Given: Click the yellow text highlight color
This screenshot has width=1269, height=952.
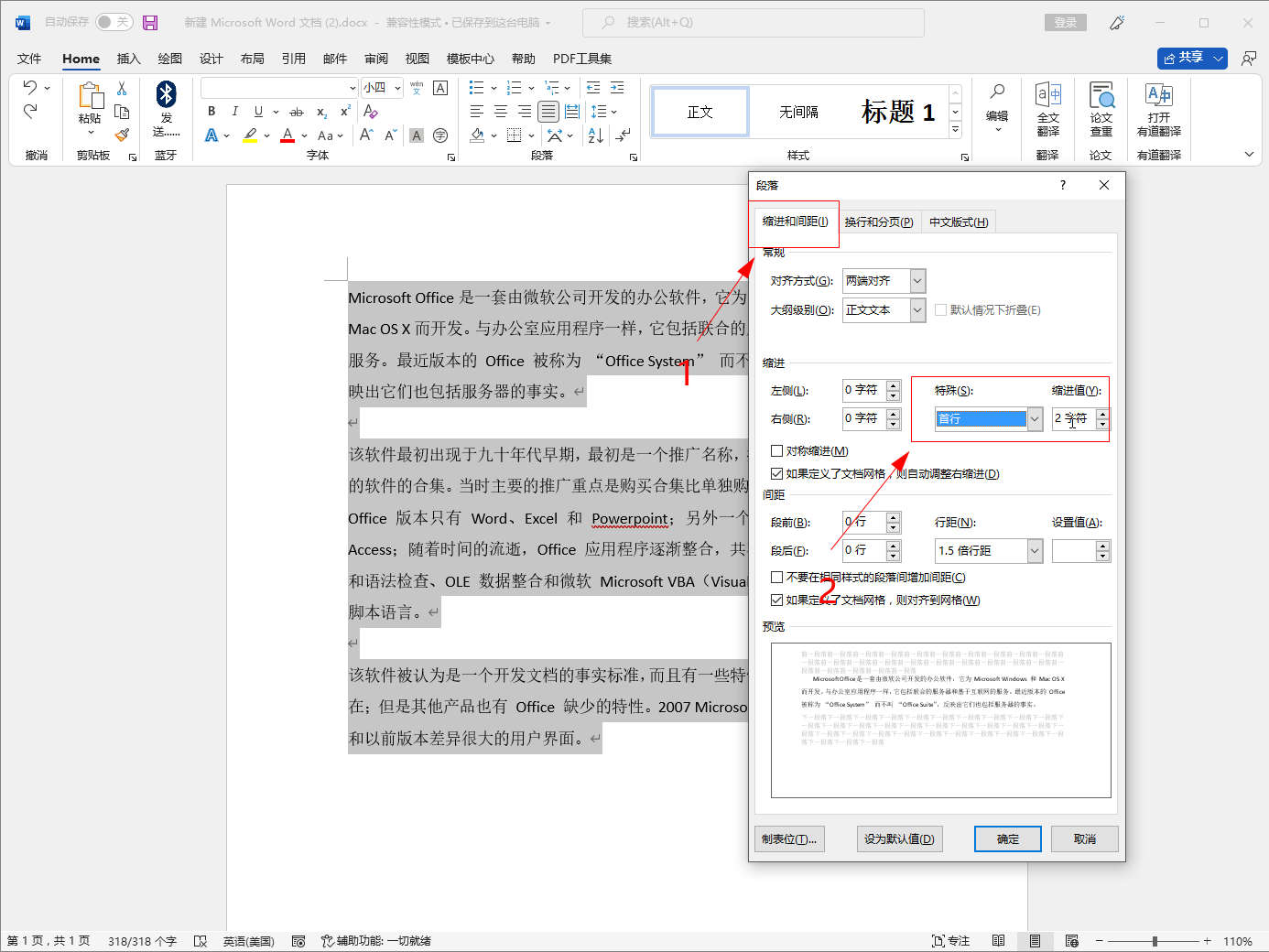Looking at the screenshot, I should (250, 135).
